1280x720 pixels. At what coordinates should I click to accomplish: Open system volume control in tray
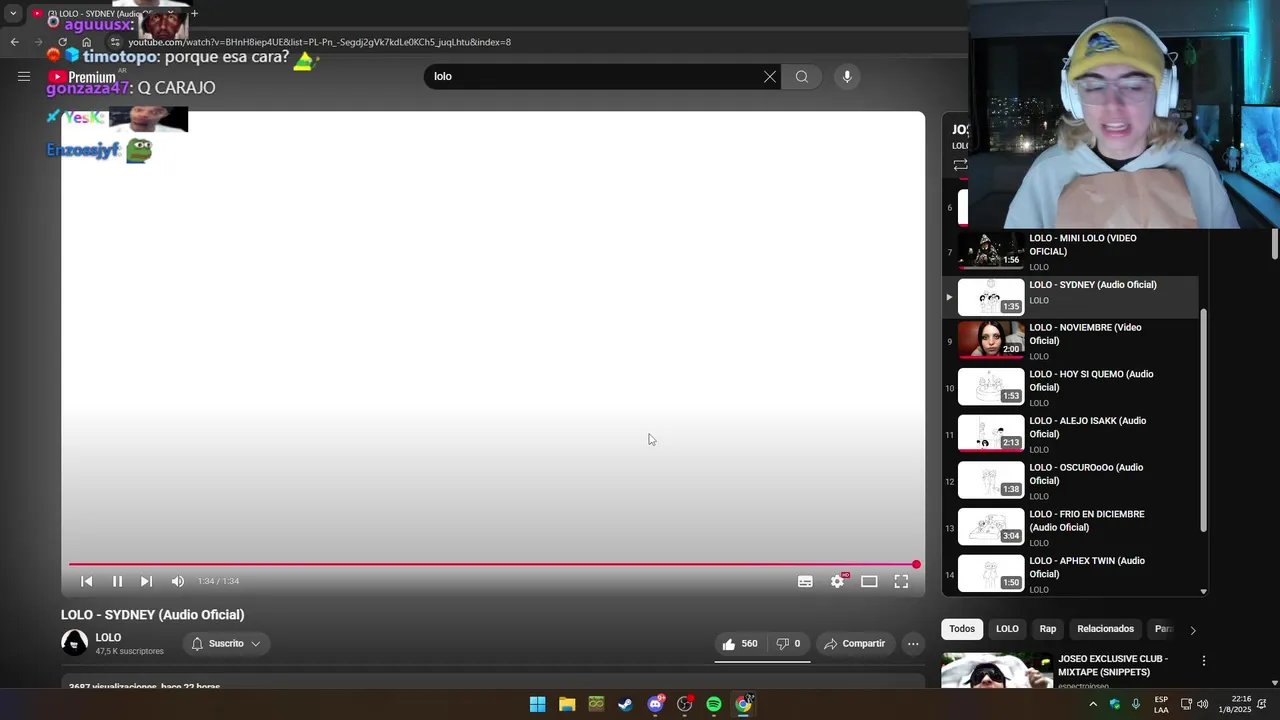[1202, 704]
